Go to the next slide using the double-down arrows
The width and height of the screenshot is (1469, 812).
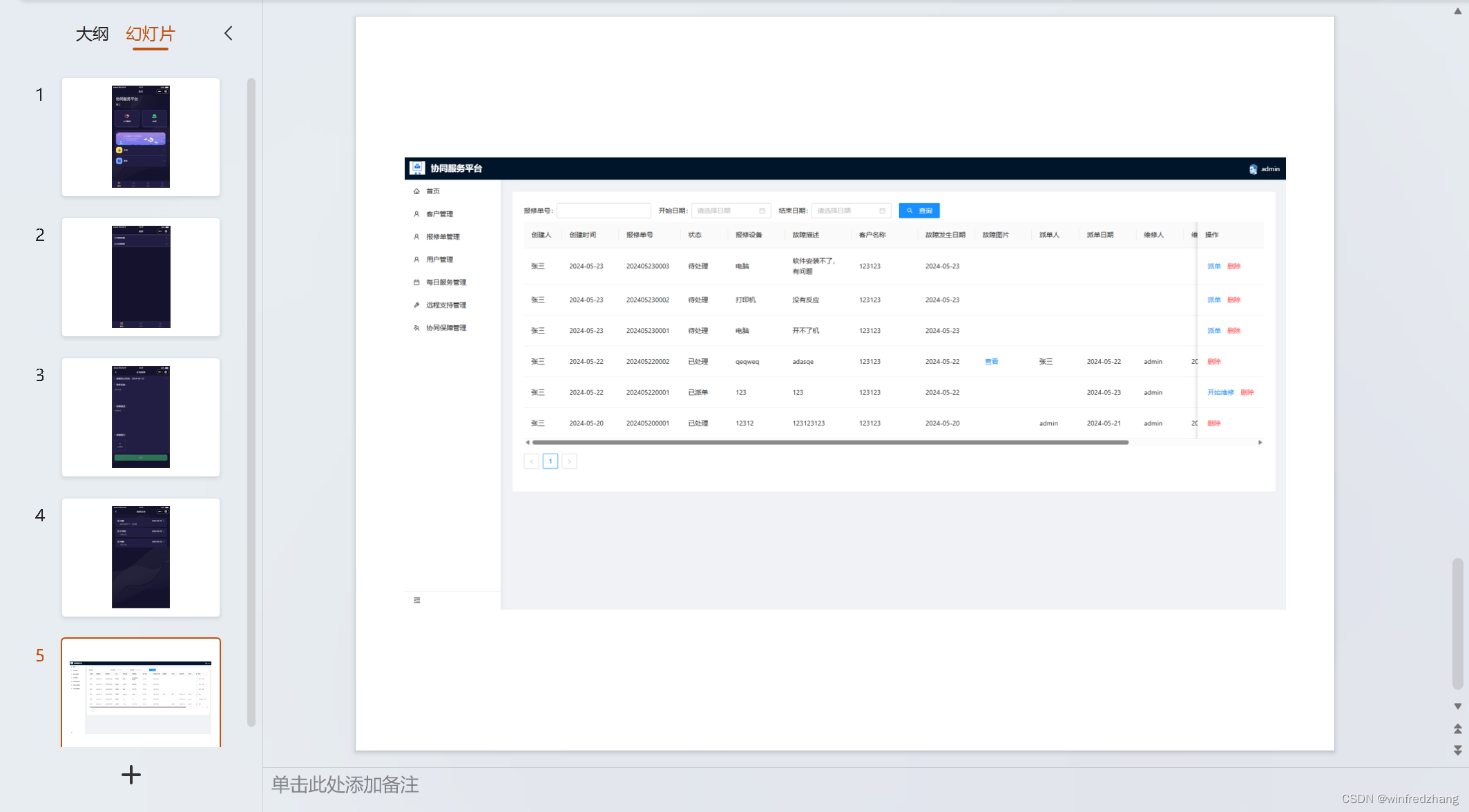[x=1457, y=750]
